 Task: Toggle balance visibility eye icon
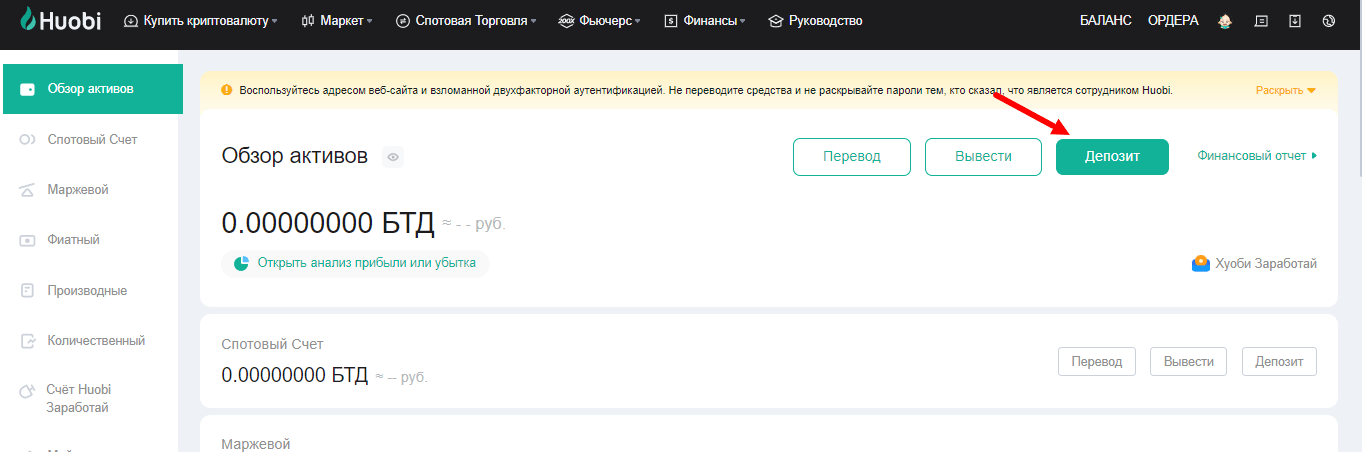pos(393,157)
